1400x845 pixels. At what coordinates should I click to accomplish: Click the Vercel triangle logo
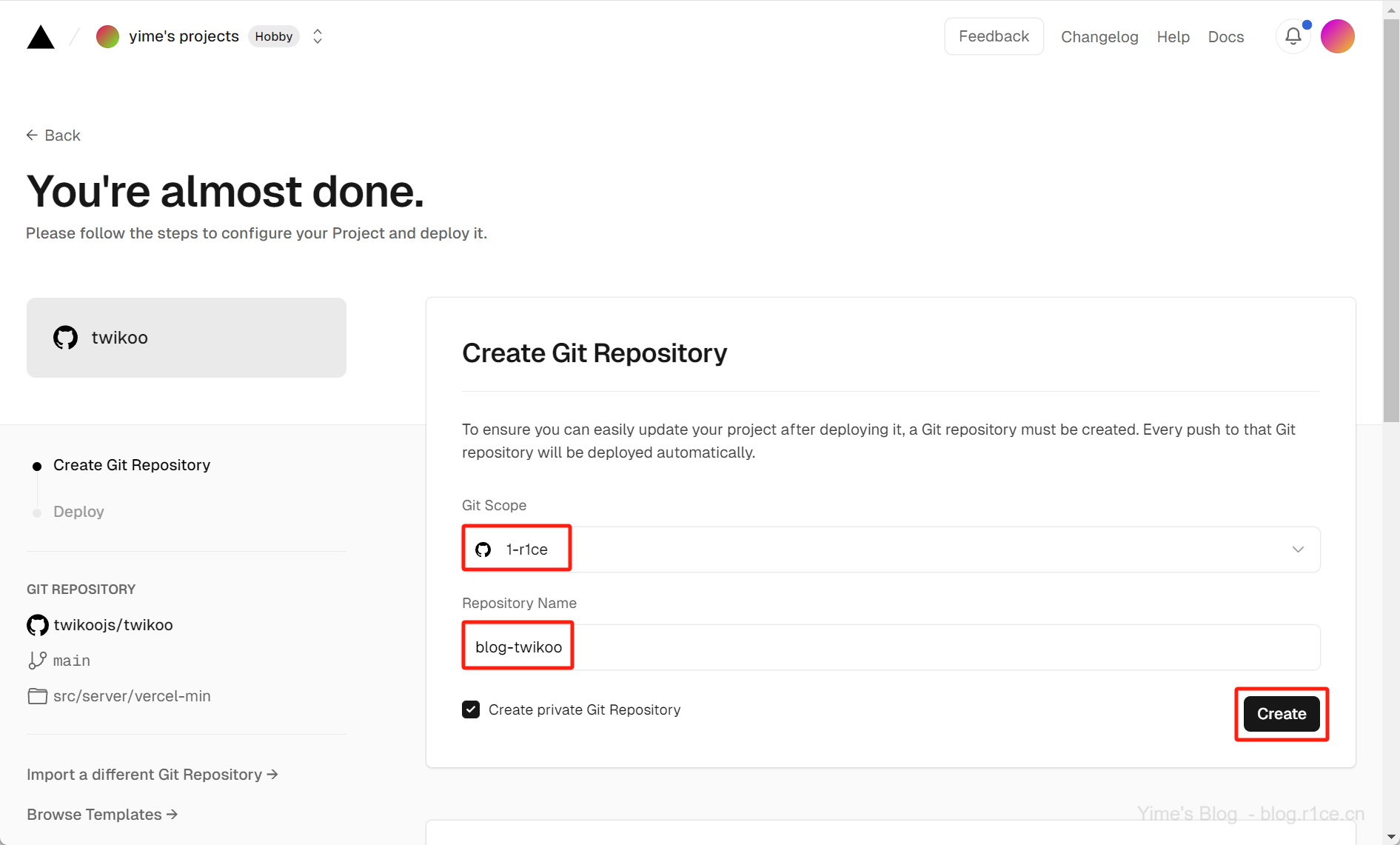(x=41, y=37)
